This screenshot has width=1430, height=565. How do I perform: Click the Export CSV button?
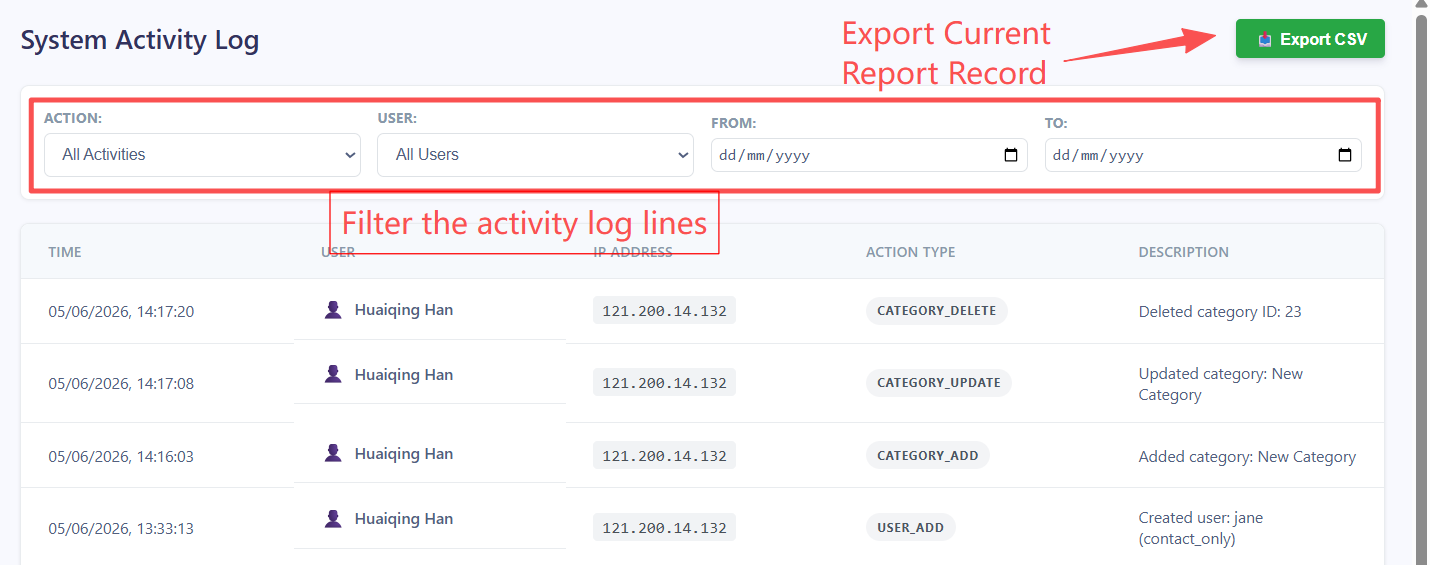pyautogui.click(x=1310, y=39)
